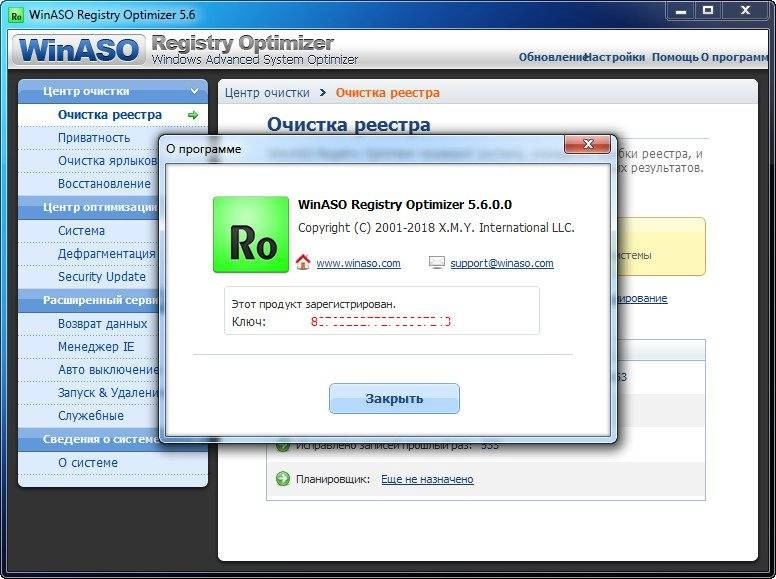This screenshot has height=579, width=776.
Task: Click the red registration key value
Action: [381, 322]
